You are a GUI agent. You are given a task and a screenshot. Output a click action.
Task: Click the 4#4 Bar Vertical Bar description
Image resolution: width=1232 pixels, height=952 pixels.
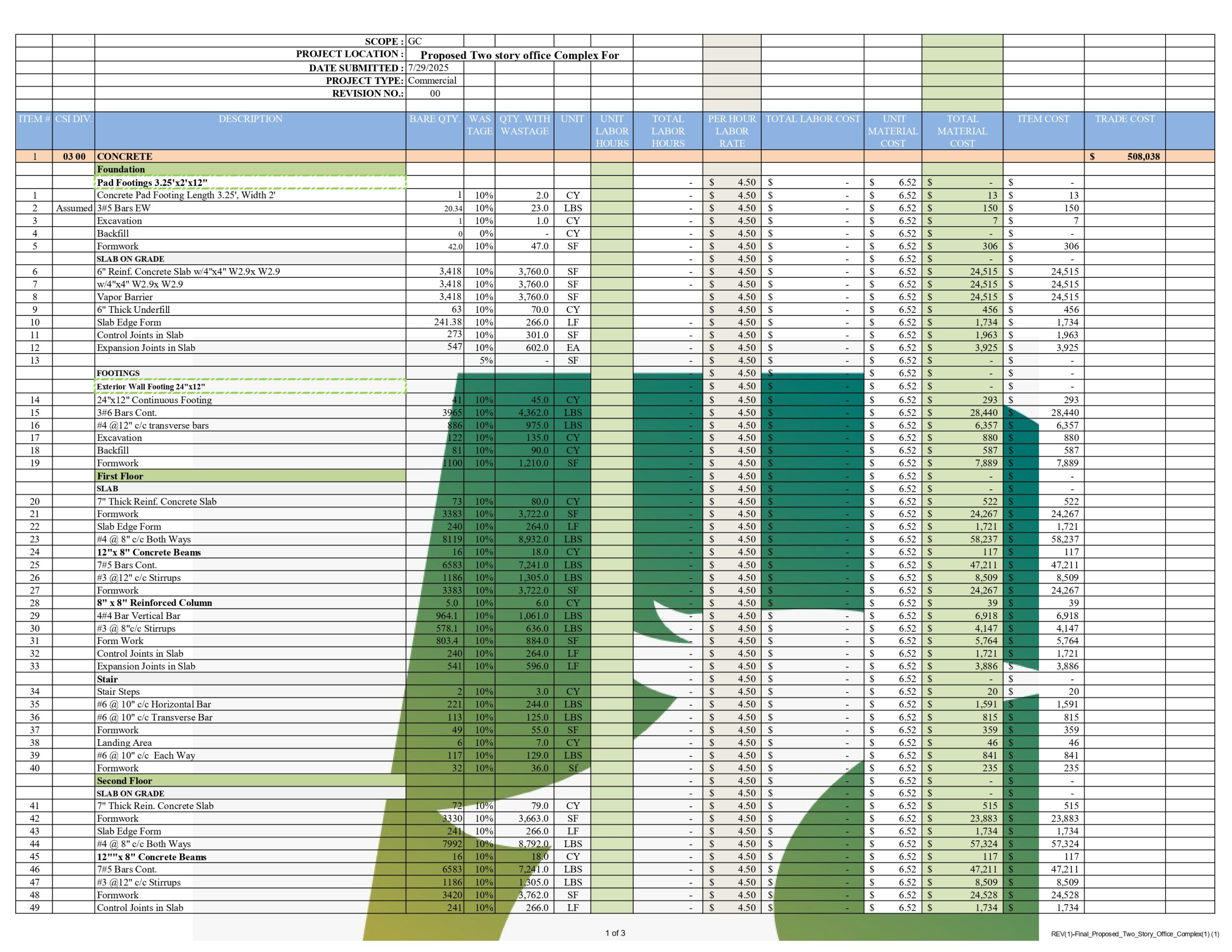(x=139, y=616)
